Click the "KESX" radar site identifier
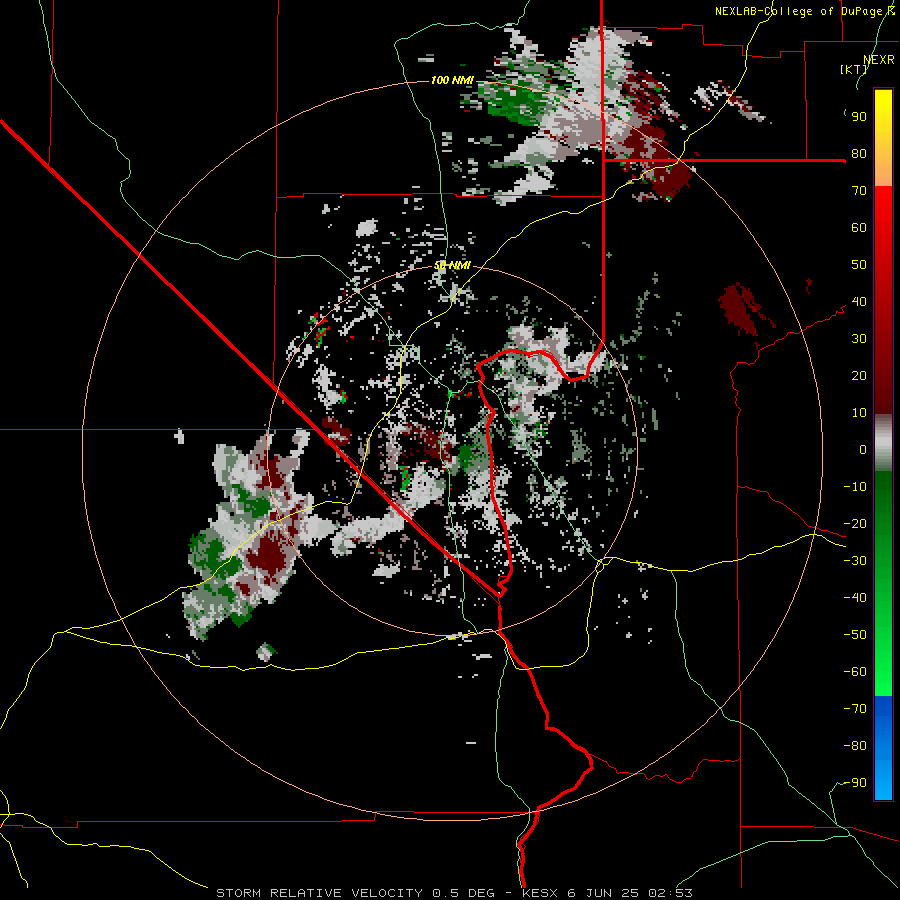This screenshot has width=900, height=900. (542, 893)
